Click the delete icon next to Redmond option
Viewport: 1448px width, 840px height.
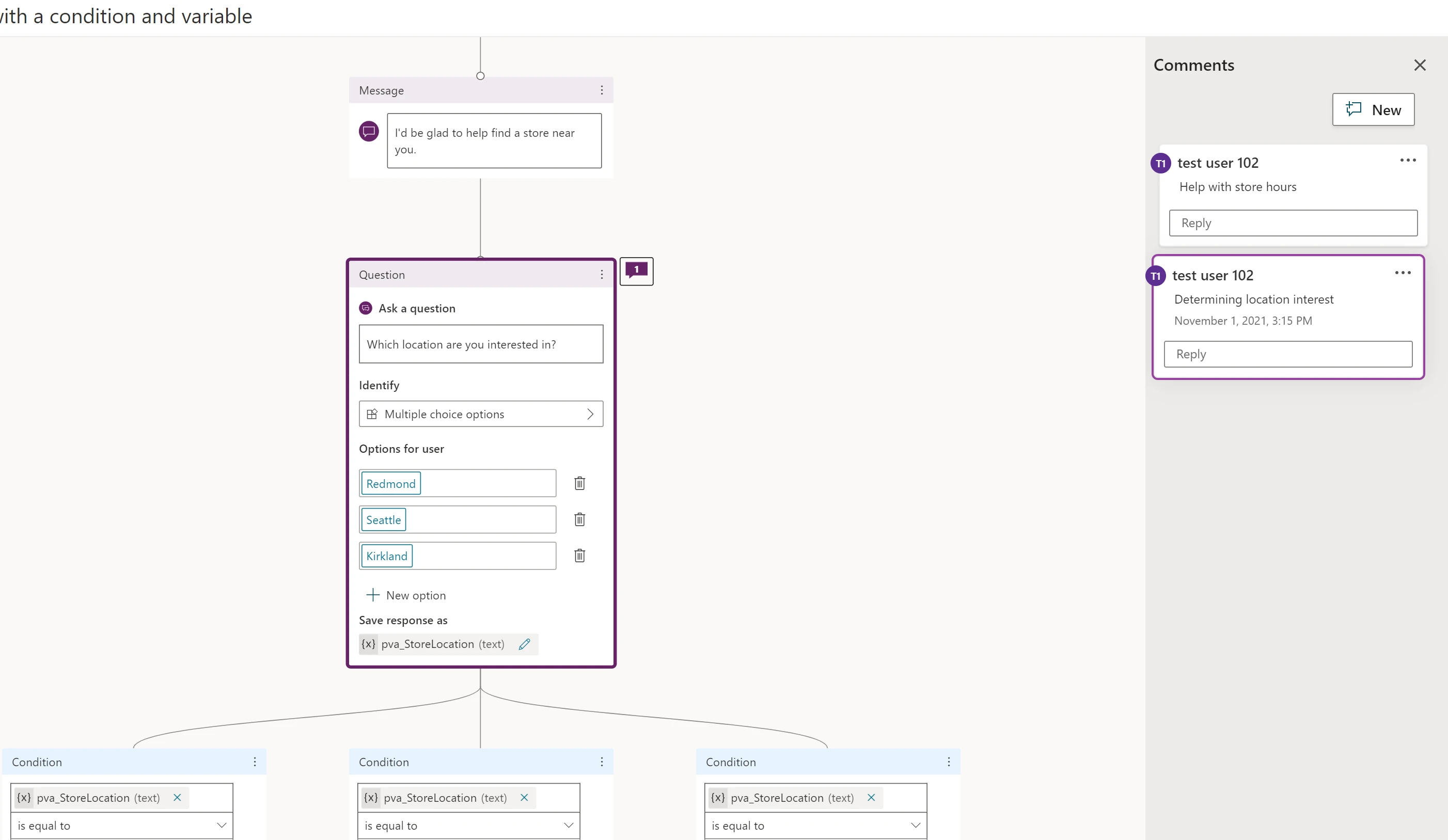tap(579, 483)
